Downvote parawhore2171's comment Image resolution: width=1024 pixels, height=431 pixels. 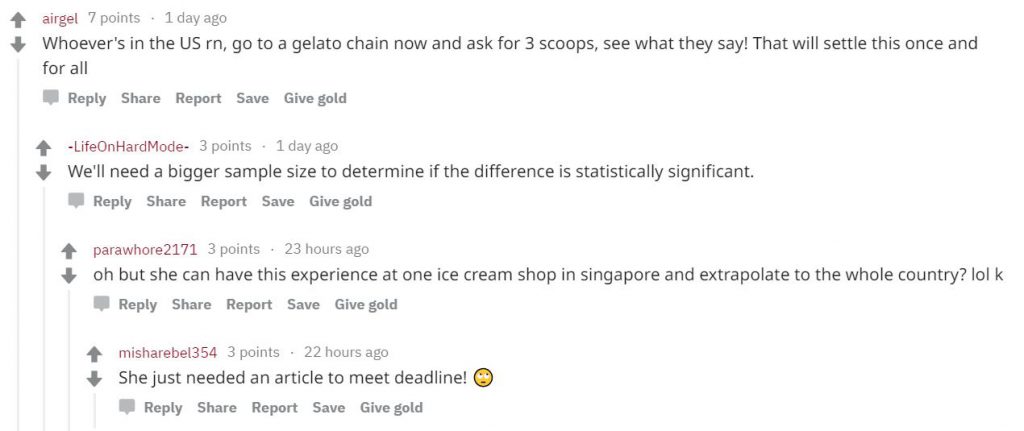[69, 276]
